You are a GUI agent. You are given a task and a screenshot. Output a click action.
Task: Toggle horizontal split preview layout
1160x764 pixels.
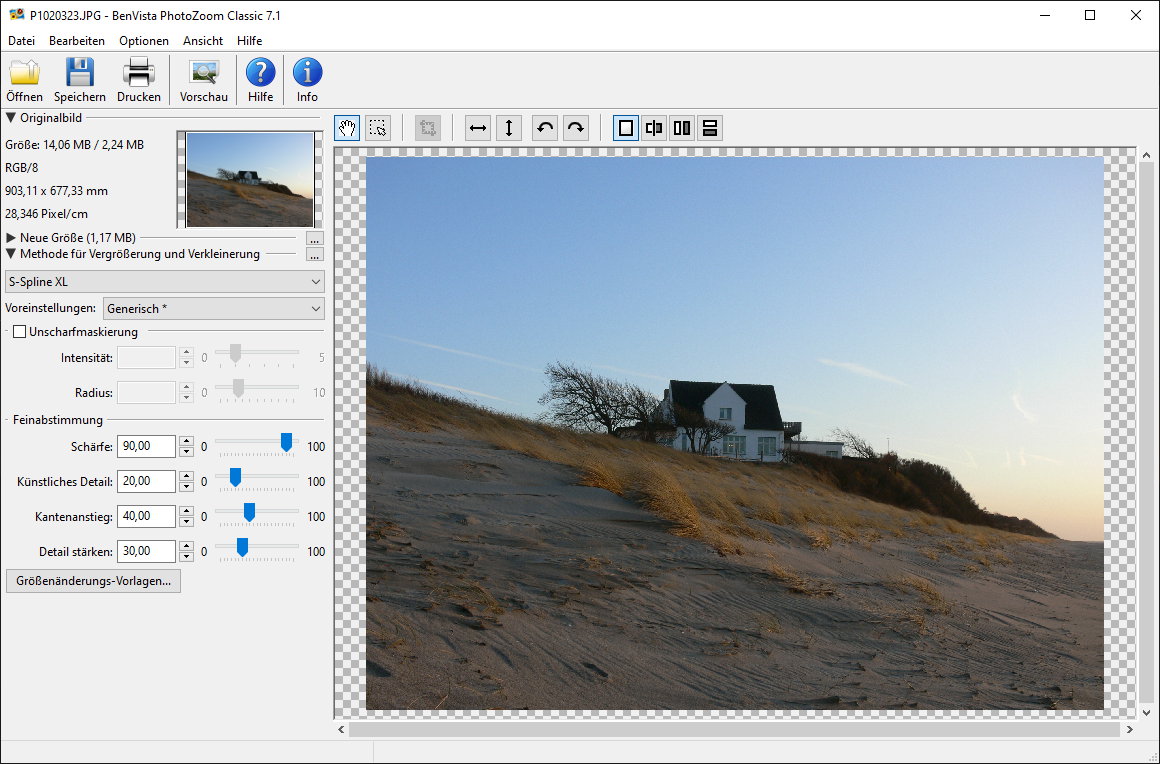pyautogui.click(x=710, y=128)
